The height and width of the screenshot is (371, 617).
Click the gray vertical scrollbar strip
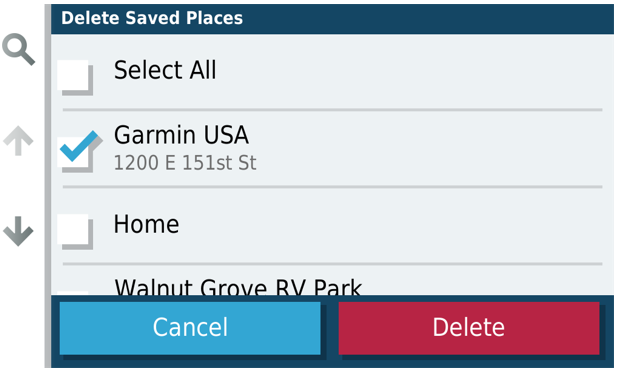click(48, 186)
